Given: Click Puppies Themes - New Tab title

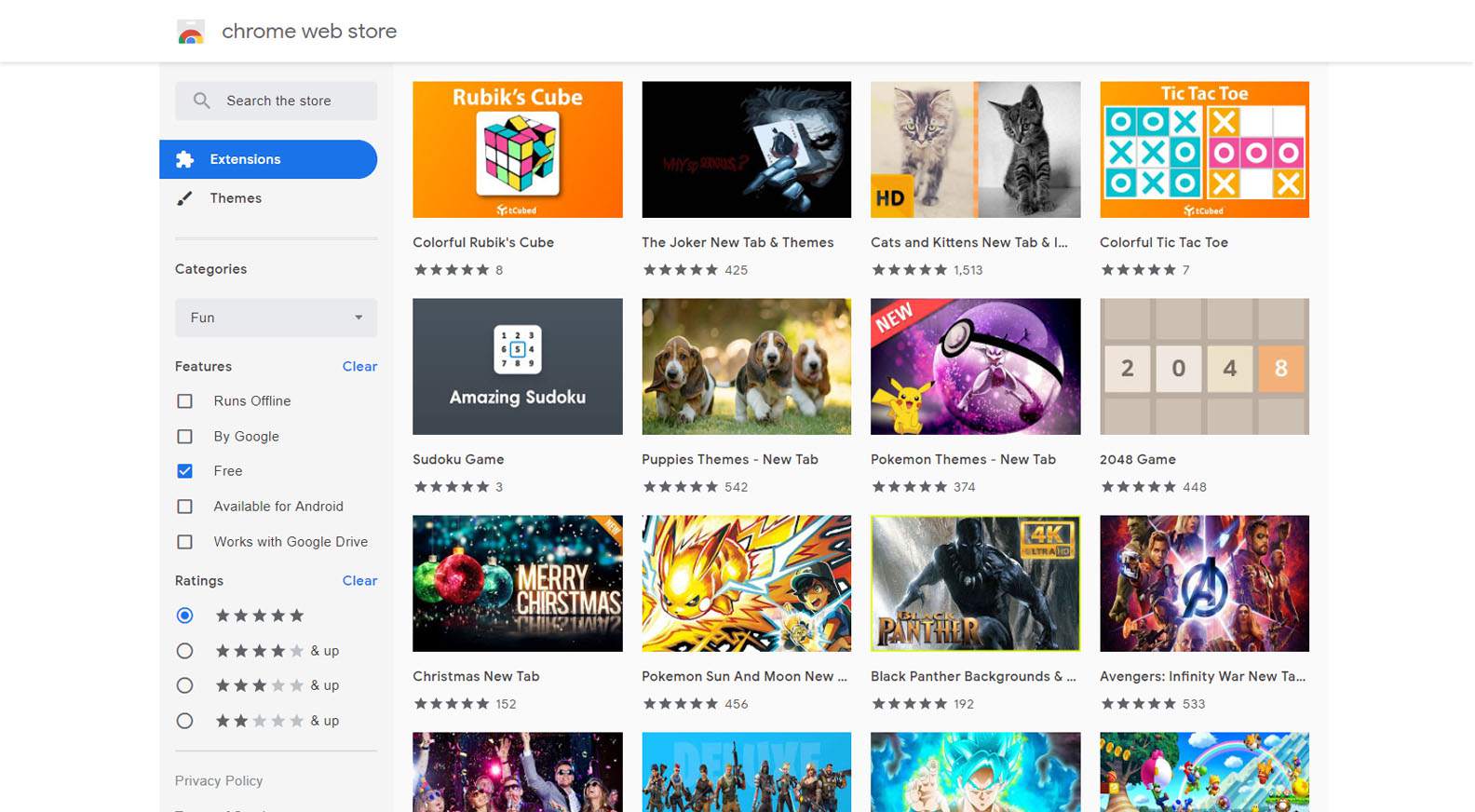Looking at the screenshot, I should point(730,460).
